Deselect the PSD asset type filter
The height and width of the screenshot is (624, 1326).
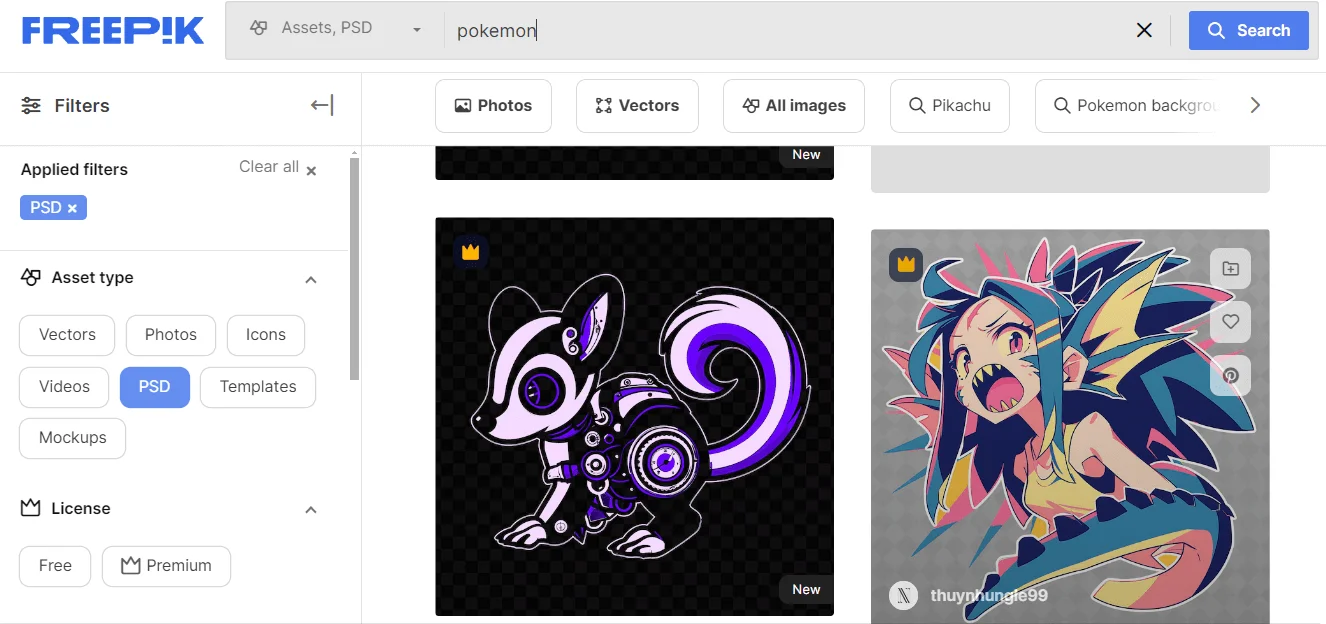(155, 387)
